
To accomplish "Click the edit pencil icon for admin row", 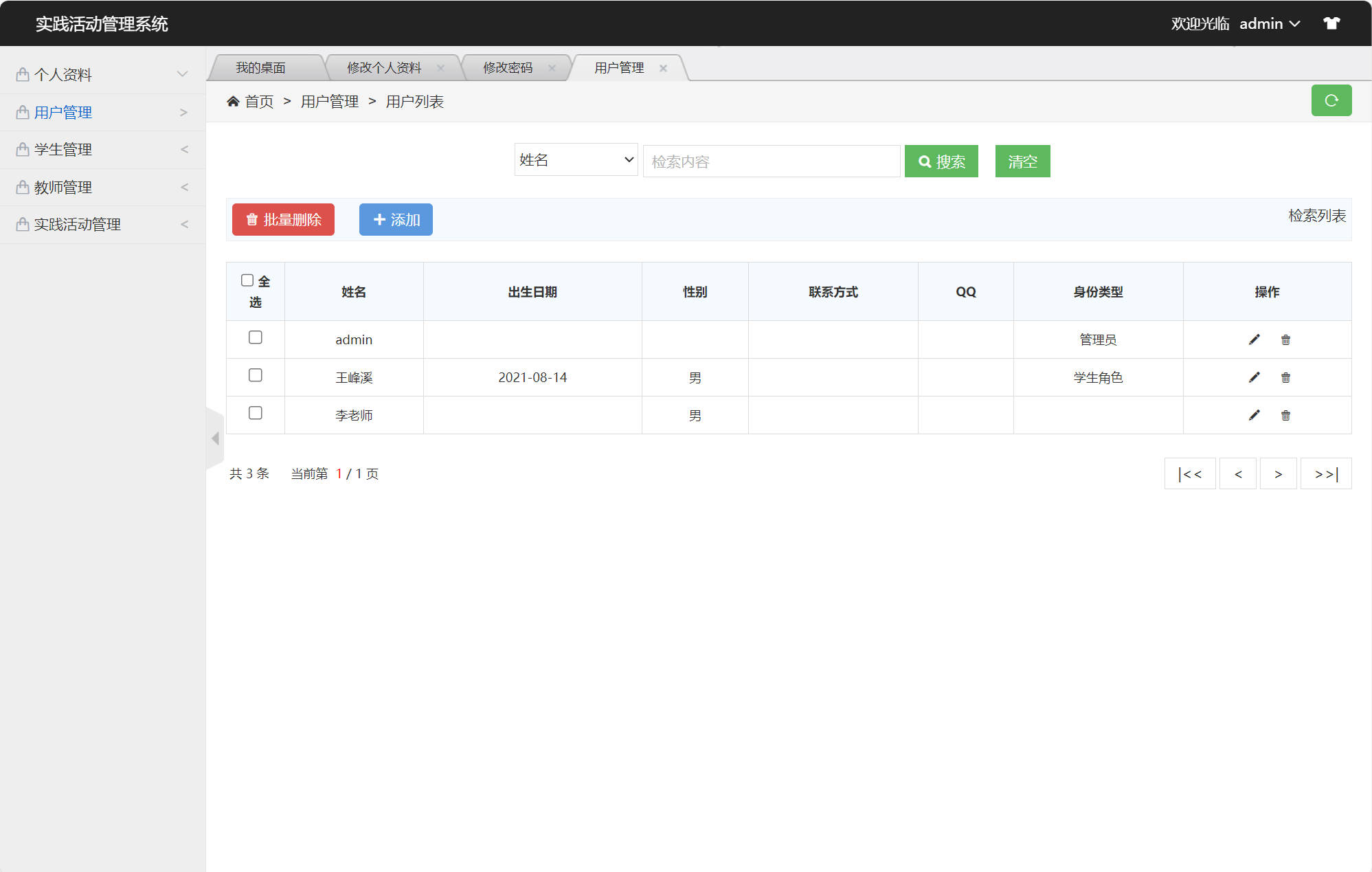I will click(x=1255, y=339).
